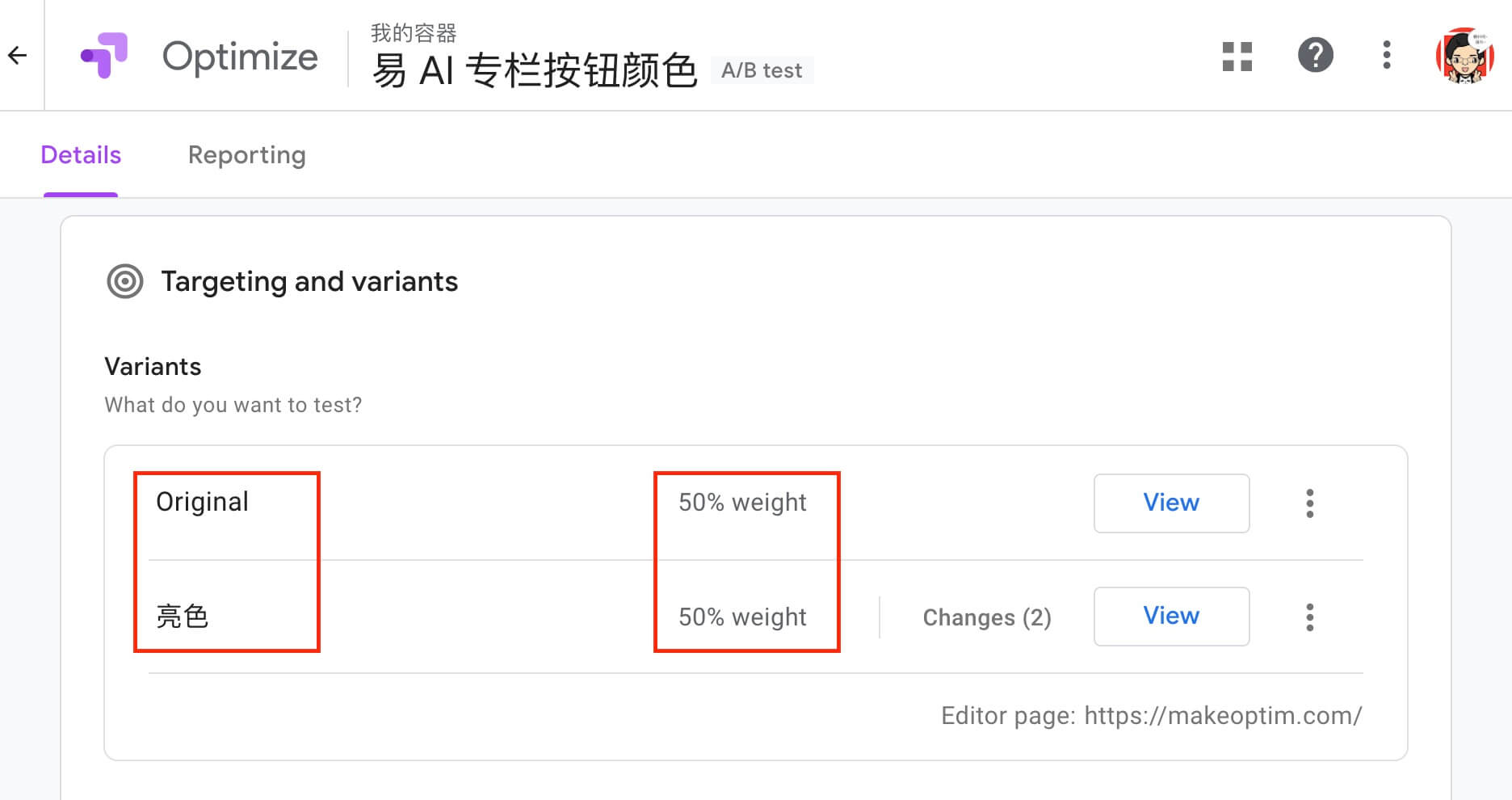
Task: Open the Google apps grid icon
Action: coord(1237,56)
